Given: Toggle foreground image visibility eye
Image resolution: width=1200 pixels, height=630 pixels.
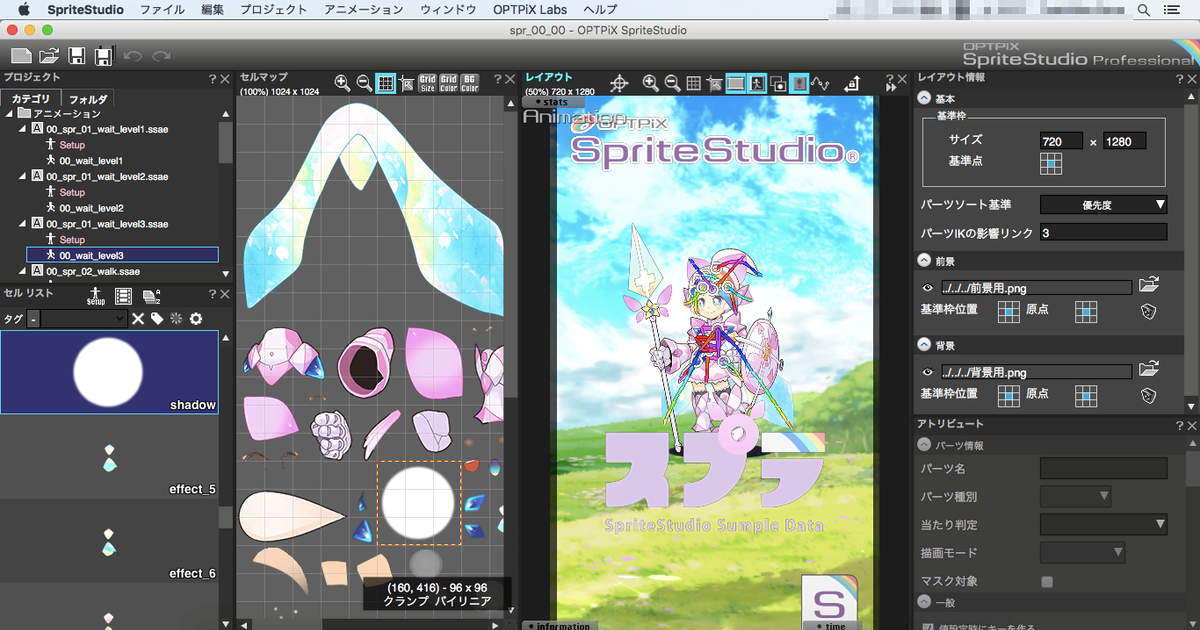Looking at the screenshot, I should coord(927,287).
